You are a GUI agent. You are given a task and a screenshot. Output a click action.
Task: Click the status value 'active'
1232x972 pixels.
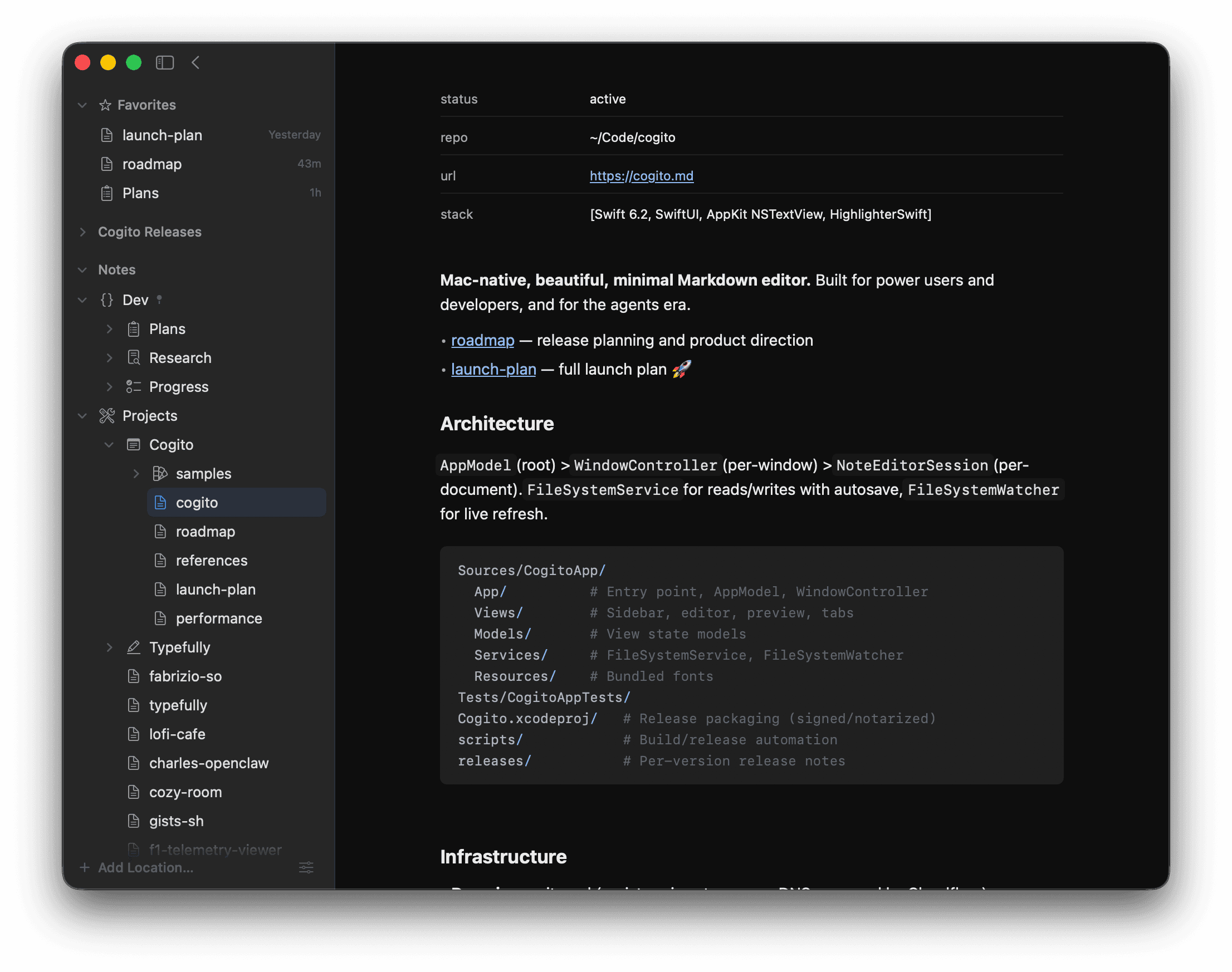coord(608,99)
